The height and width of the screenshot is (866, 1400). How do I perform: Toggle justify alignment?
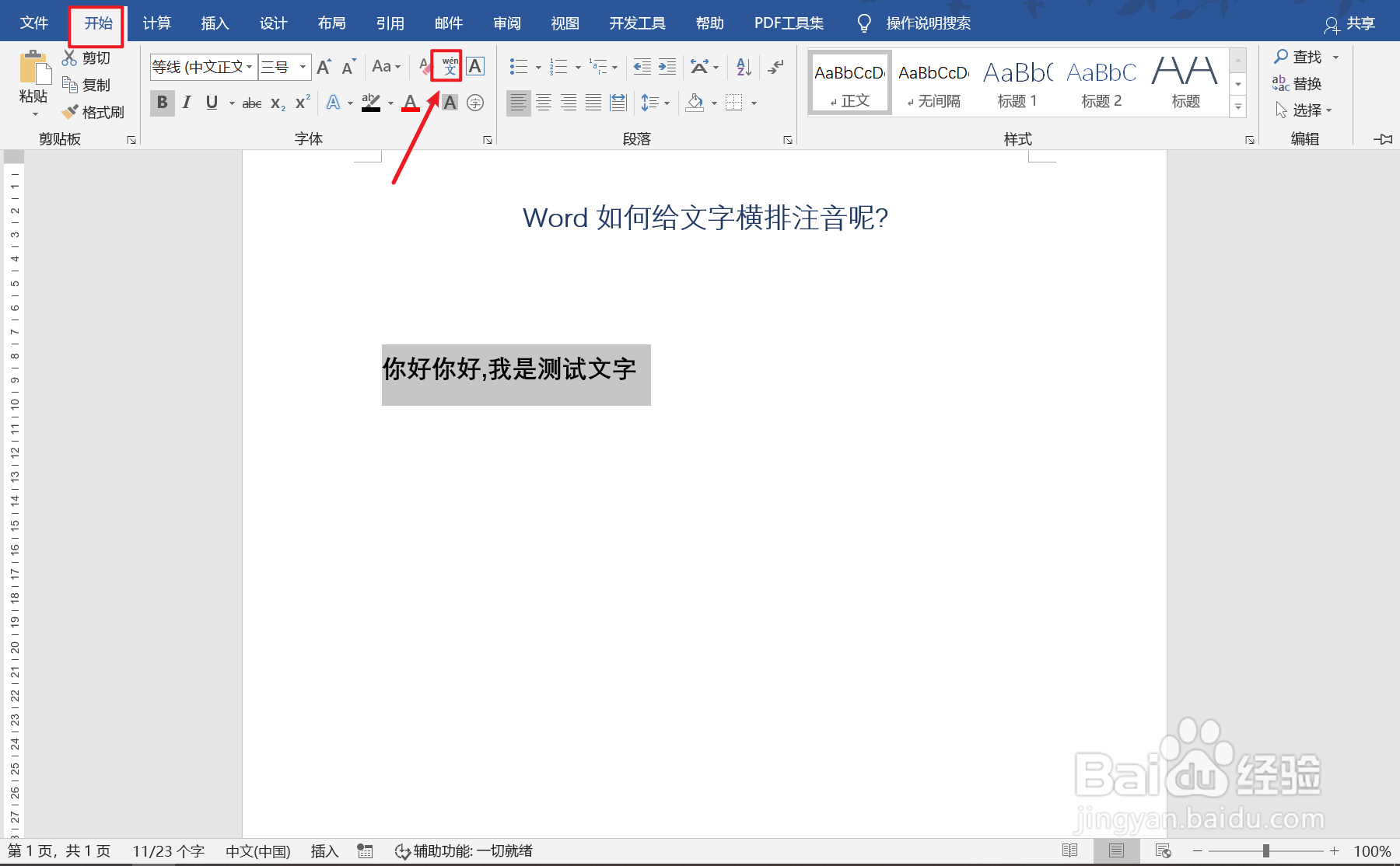point(593,103)
